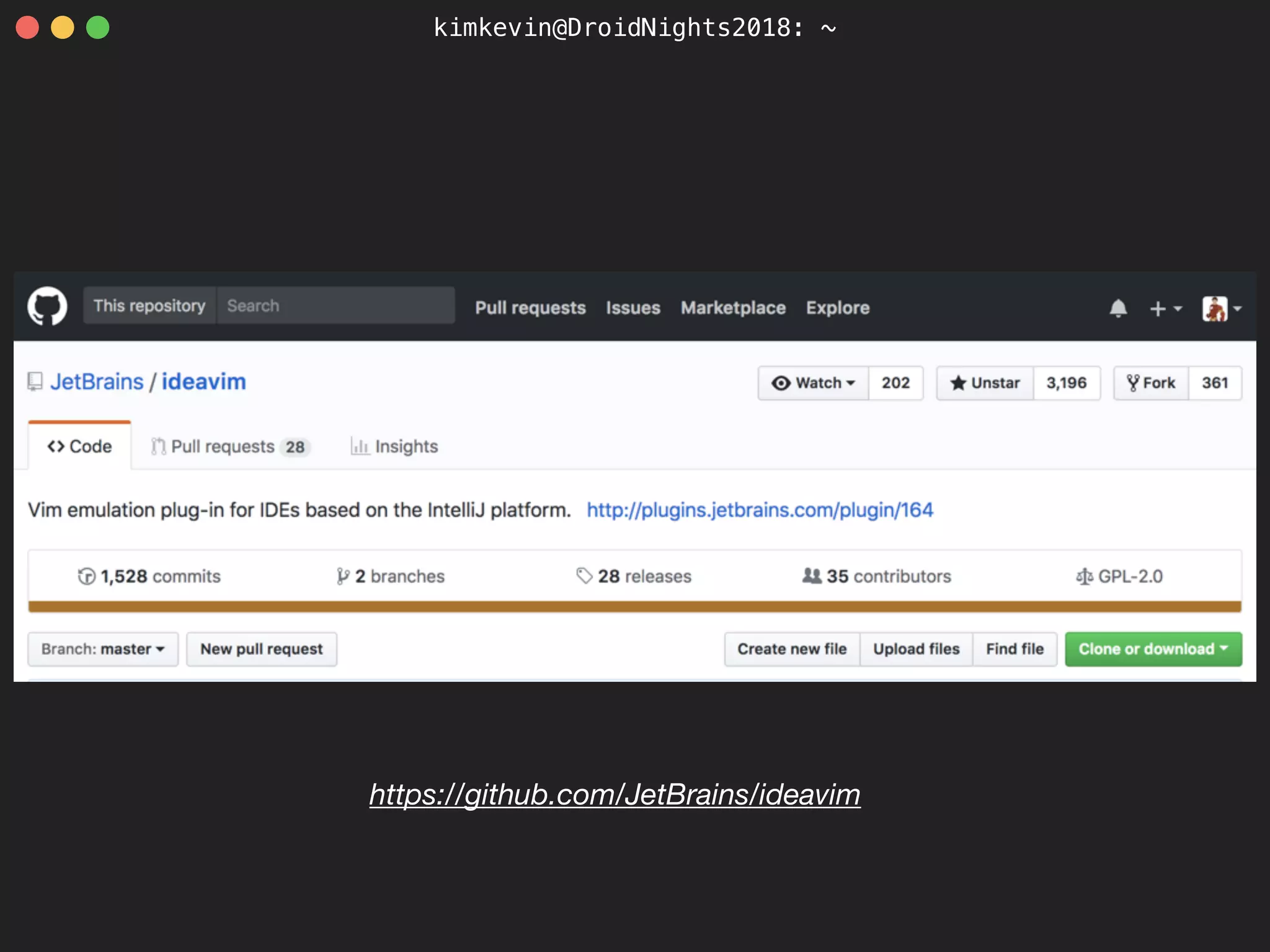
Task: Open the GitHub home Octocat logo
Action: (47, 306)
